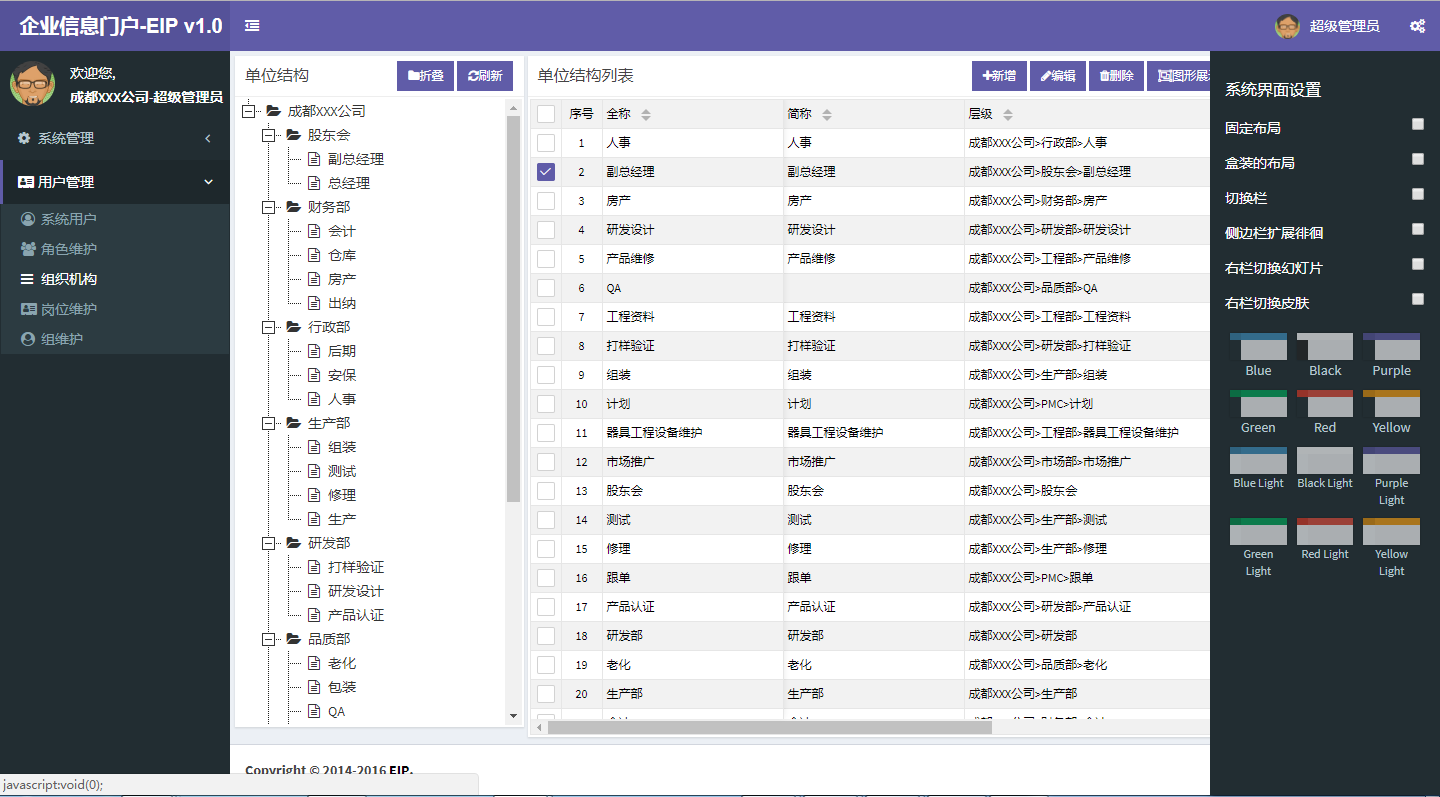This screenshot has width=1440, height=797.
Task: Click the 组织机构 list icon
Action: (28, 279)
